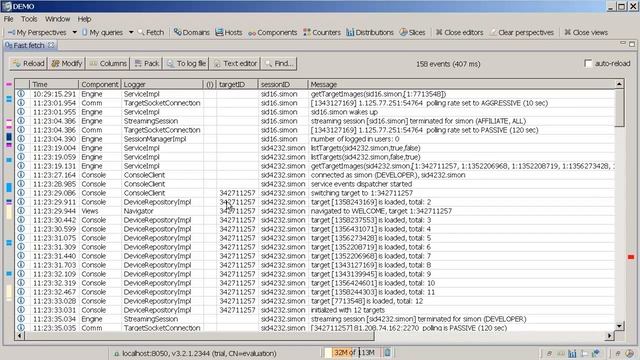Image resolution: width=640 pixels, height=360 pixels.
Task: Select the 'sid16.simon wakes up' message
Action: (344, 112)
